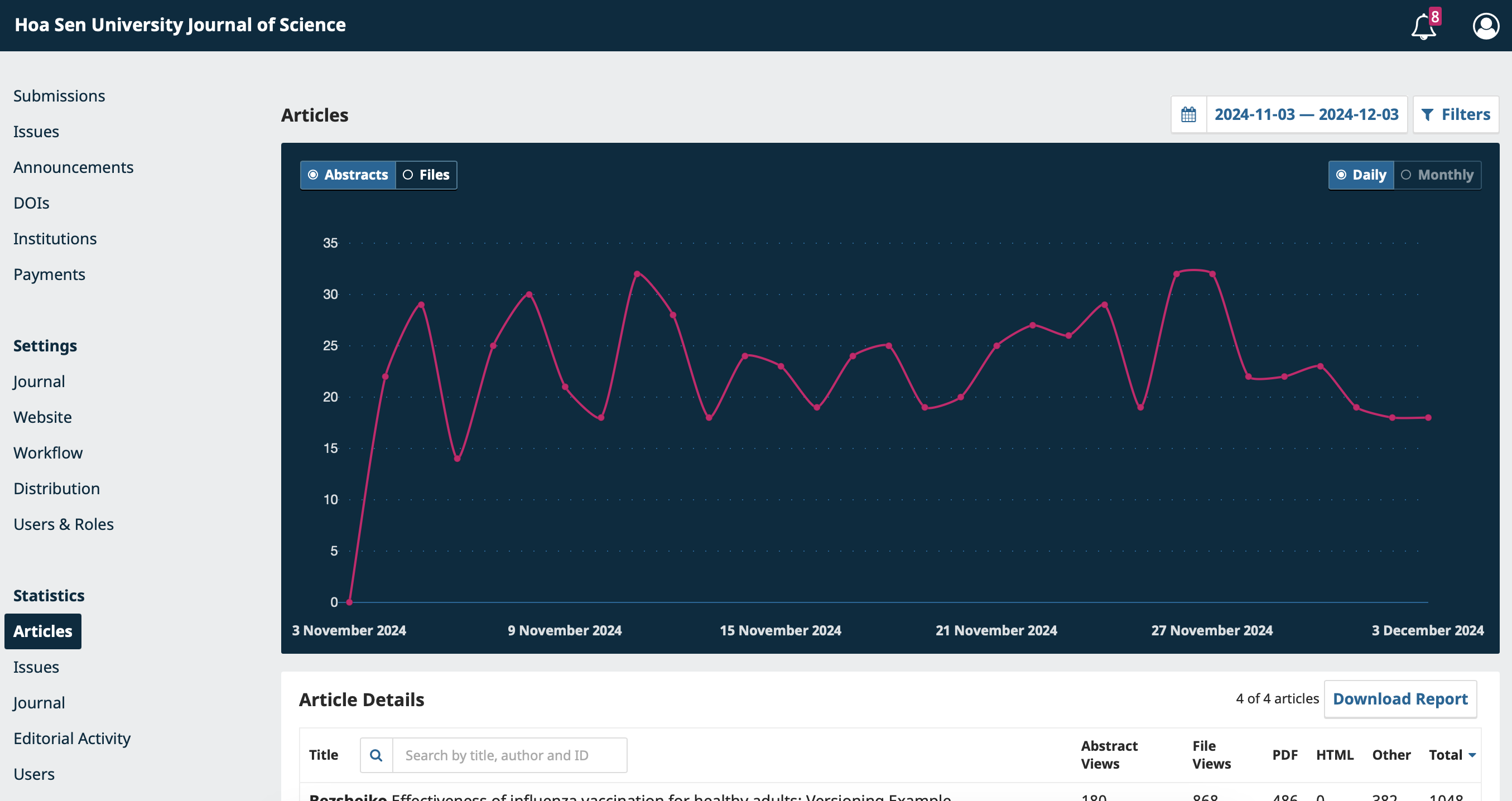The height and width of the screenshot is (801, 1512).
Task: Open the Workflow settings page
Action: tap(48, 452)
